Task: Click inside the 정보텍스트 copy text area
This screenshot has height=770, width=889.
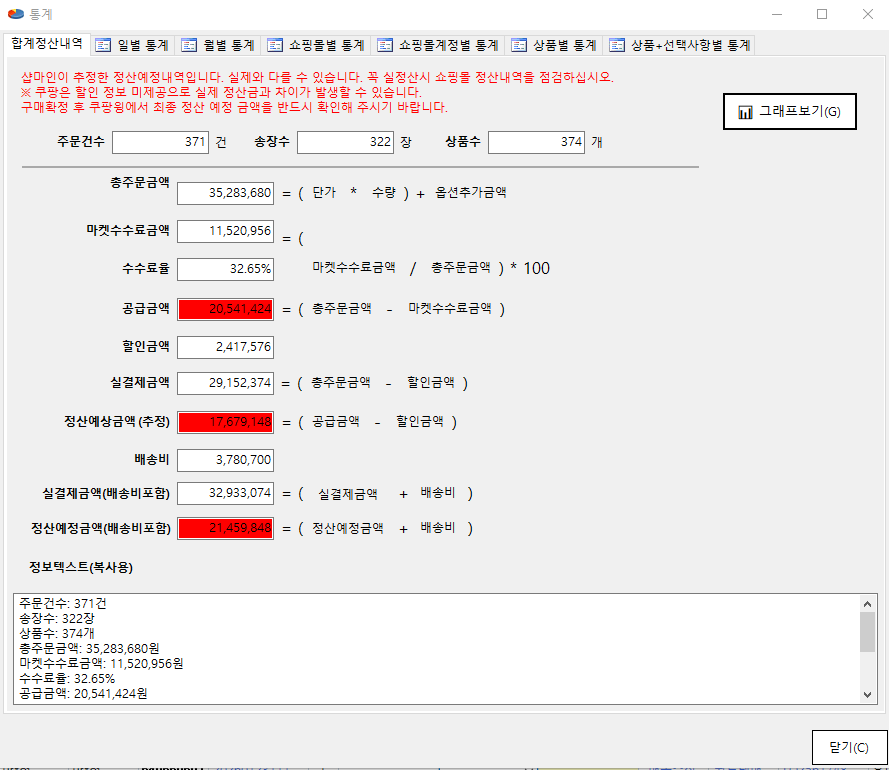Action: (x=435, y=648)
